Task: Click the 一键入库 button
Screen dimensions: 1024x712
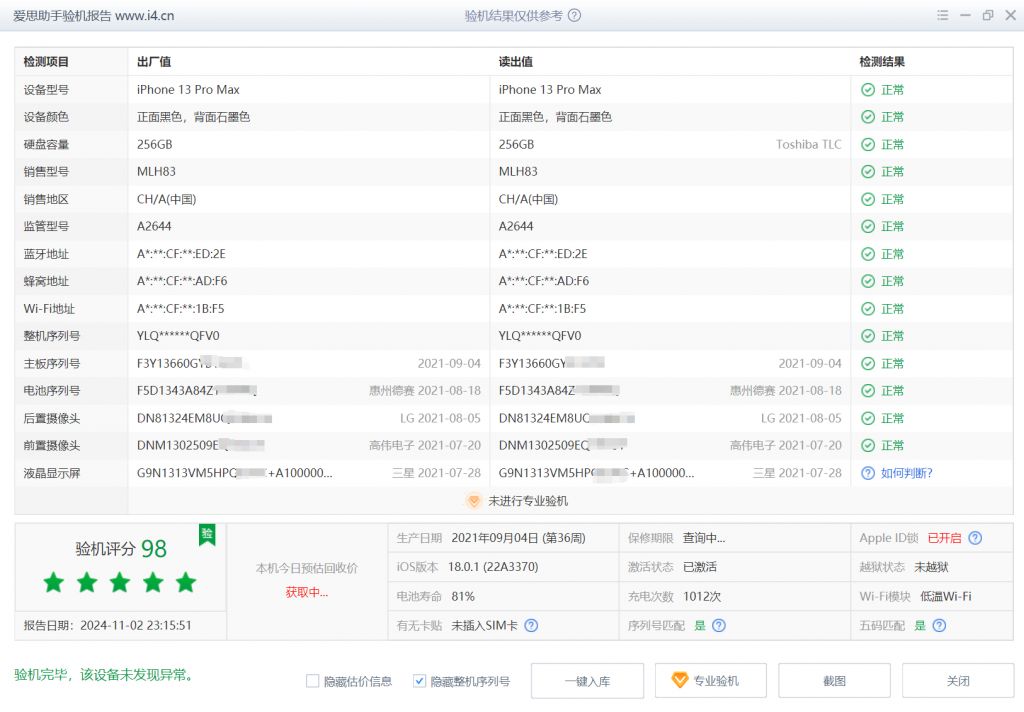Action: pyautogui.click(x=587, y=680)
